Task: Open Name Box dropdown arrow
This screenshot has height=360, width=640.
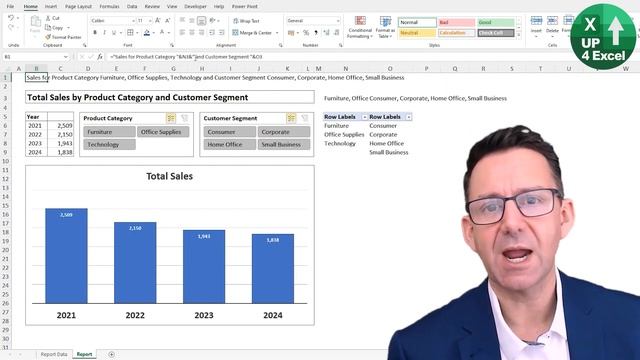Action: [x=66, y=57]
